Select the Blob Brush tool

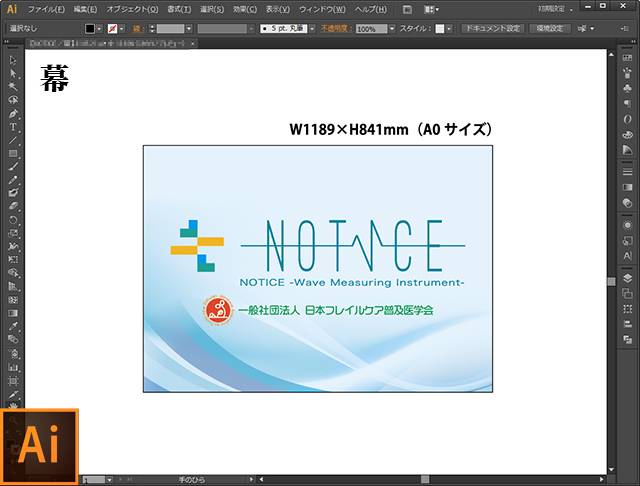[x=13, y=193]
